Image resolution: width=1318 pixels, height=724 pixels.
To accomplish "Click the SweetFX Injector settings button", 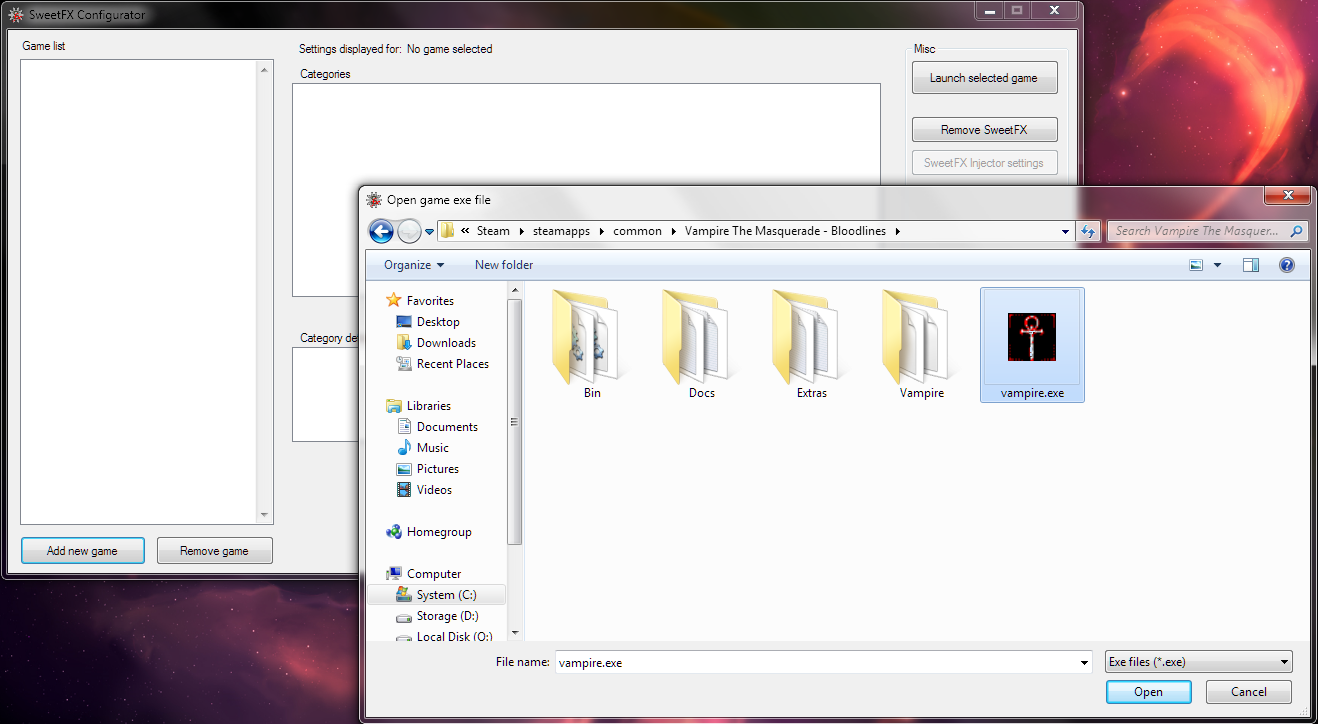I will pos(984,163).
